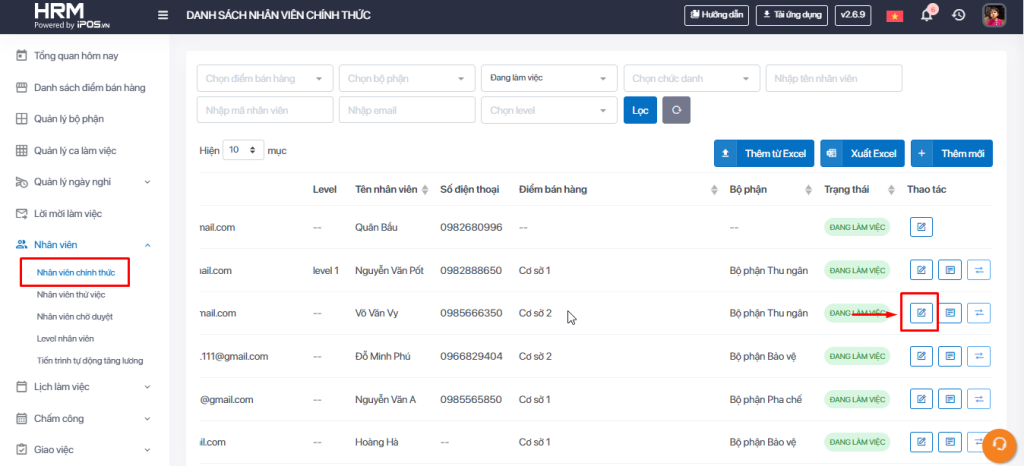1024x466 pixels.
Task: Click the reset filter refresh icon button
Action: tap(676, 110)
